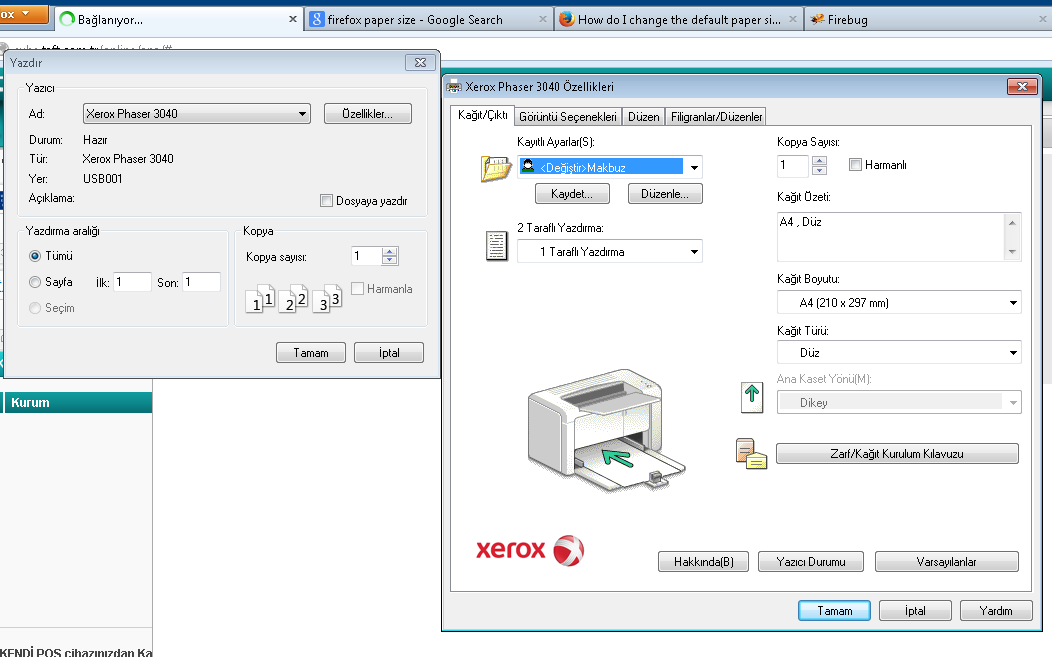Click the Yazıcı Durumu button

(x=810, y=562)
